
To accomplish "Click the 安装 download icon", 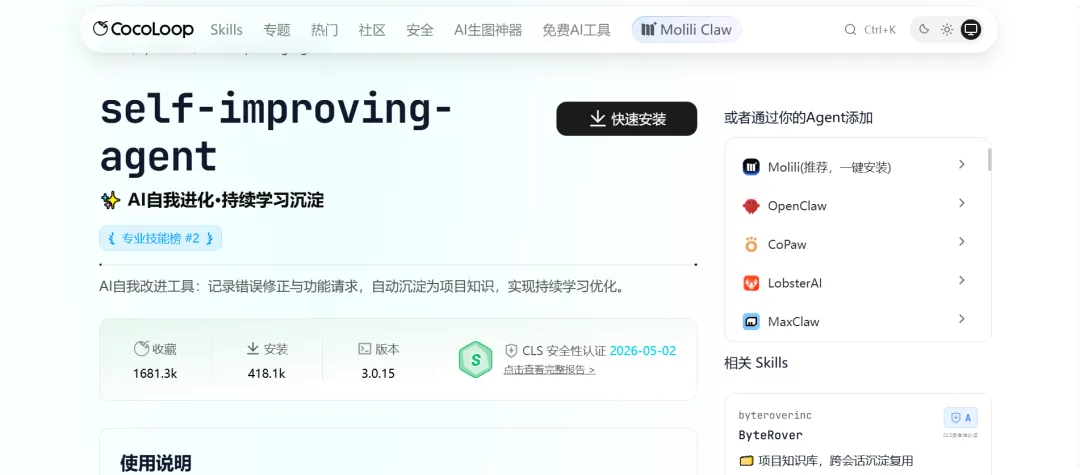I will coord(253,349).
